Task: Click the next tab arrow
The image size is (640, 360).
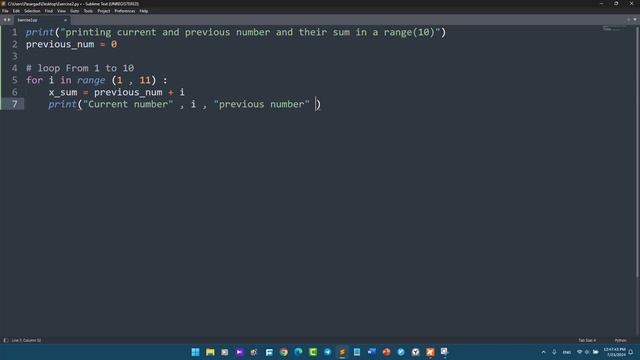Action: [x=9, y=20]
